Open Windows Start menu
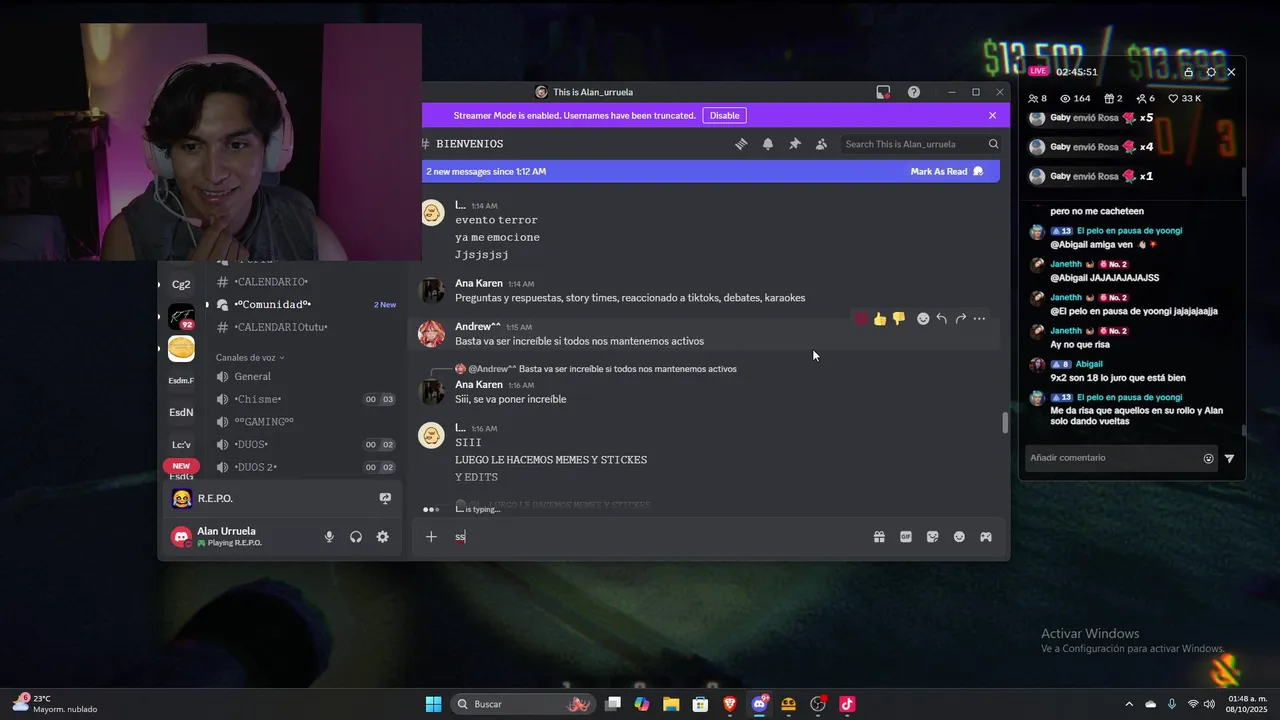1280x720 pixels. 433,704
